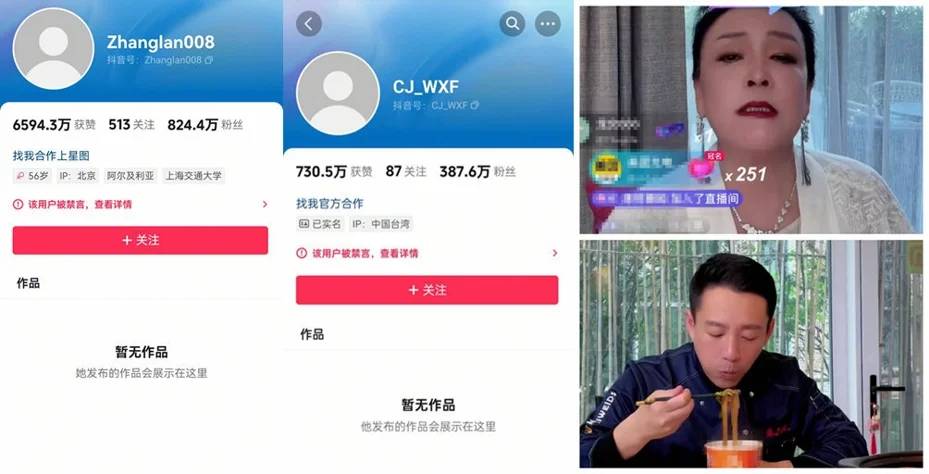929x474 pixels.
Task: Open 找我官方合作 link
Action: tap(329, 204)
